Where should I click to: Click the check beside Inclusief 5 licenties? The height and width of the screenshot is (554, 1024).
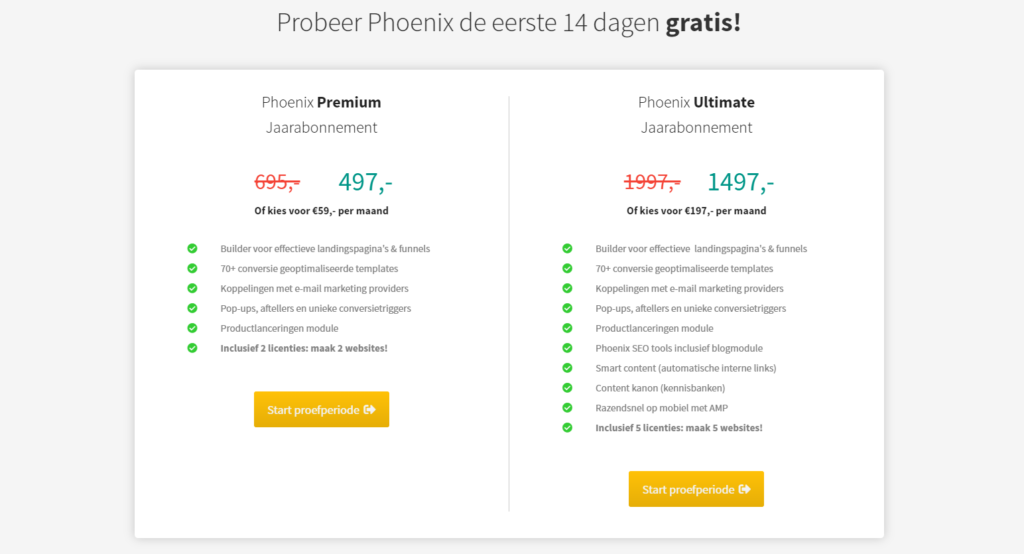click(x=567, y=428)
